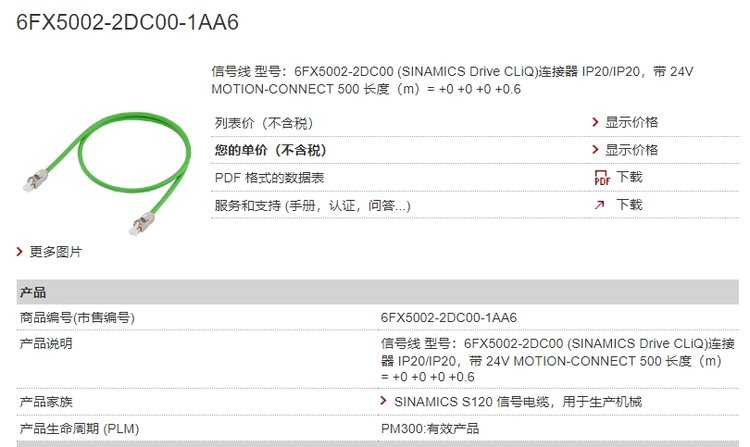Show price for 列表价（不含税）

click(631, 122)
